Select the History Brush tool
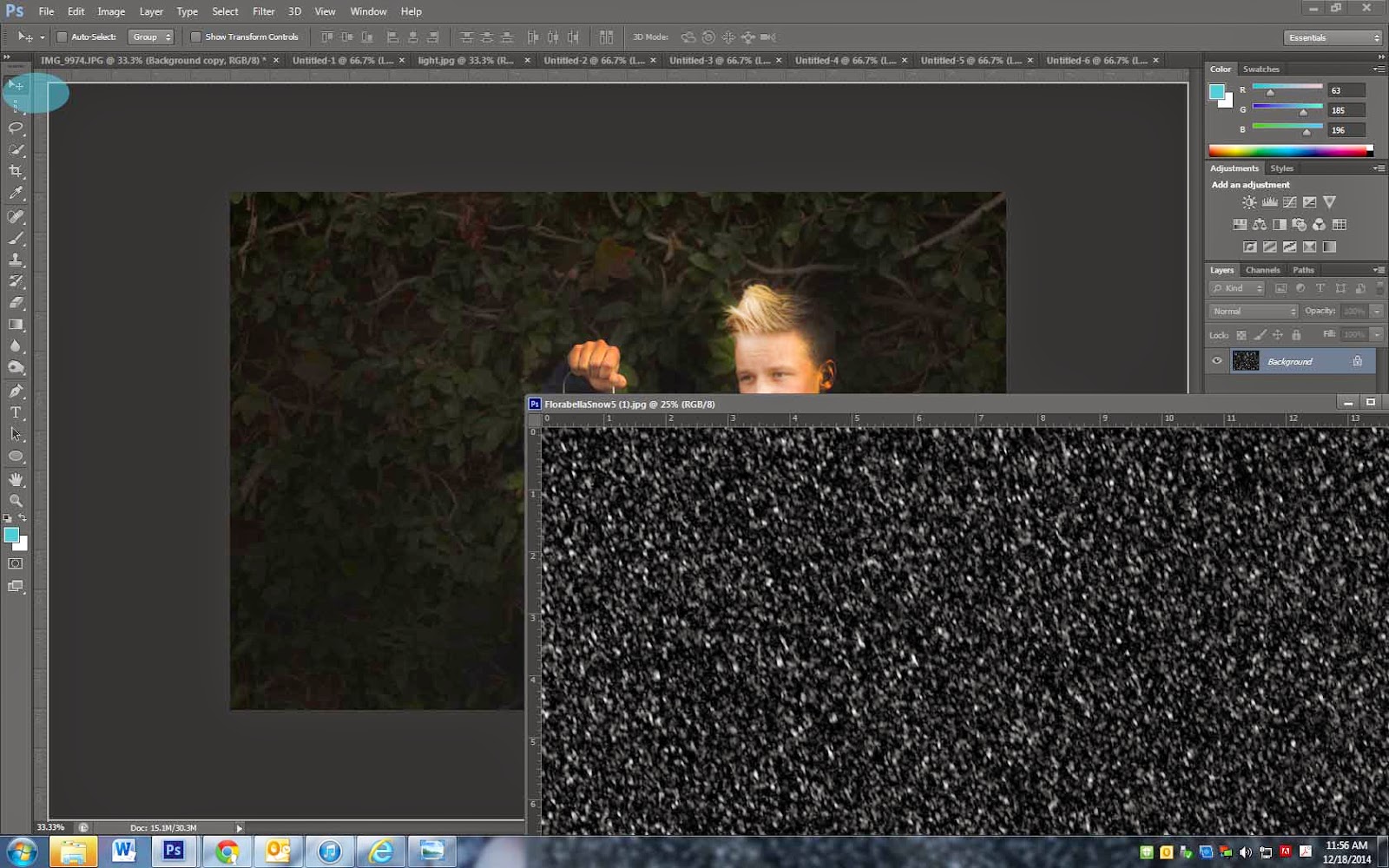 (16, 281)
